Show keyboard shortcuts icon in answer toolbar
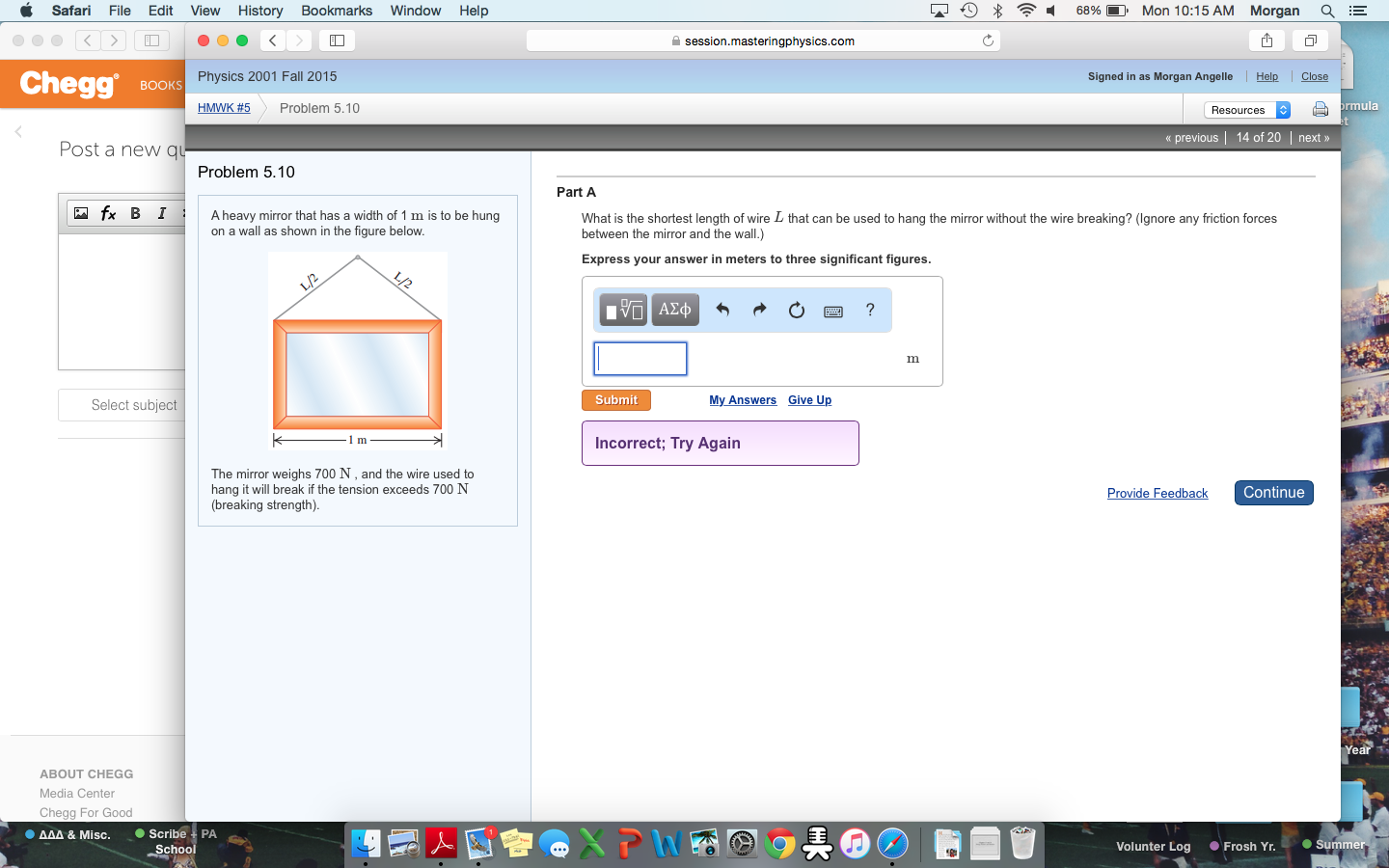 click(833, 311)
